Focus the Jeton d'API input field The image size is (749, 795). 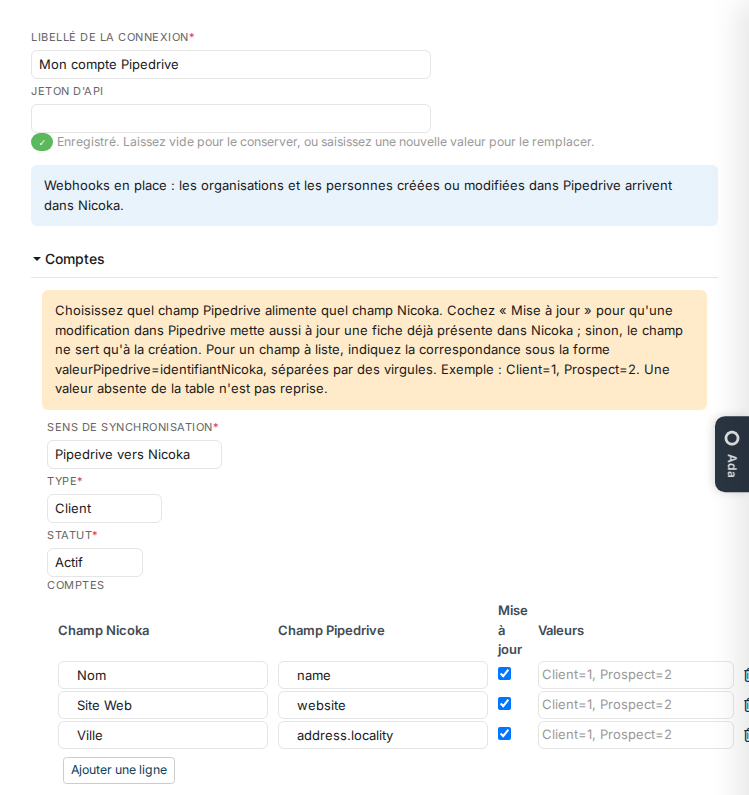pos(231,119)
